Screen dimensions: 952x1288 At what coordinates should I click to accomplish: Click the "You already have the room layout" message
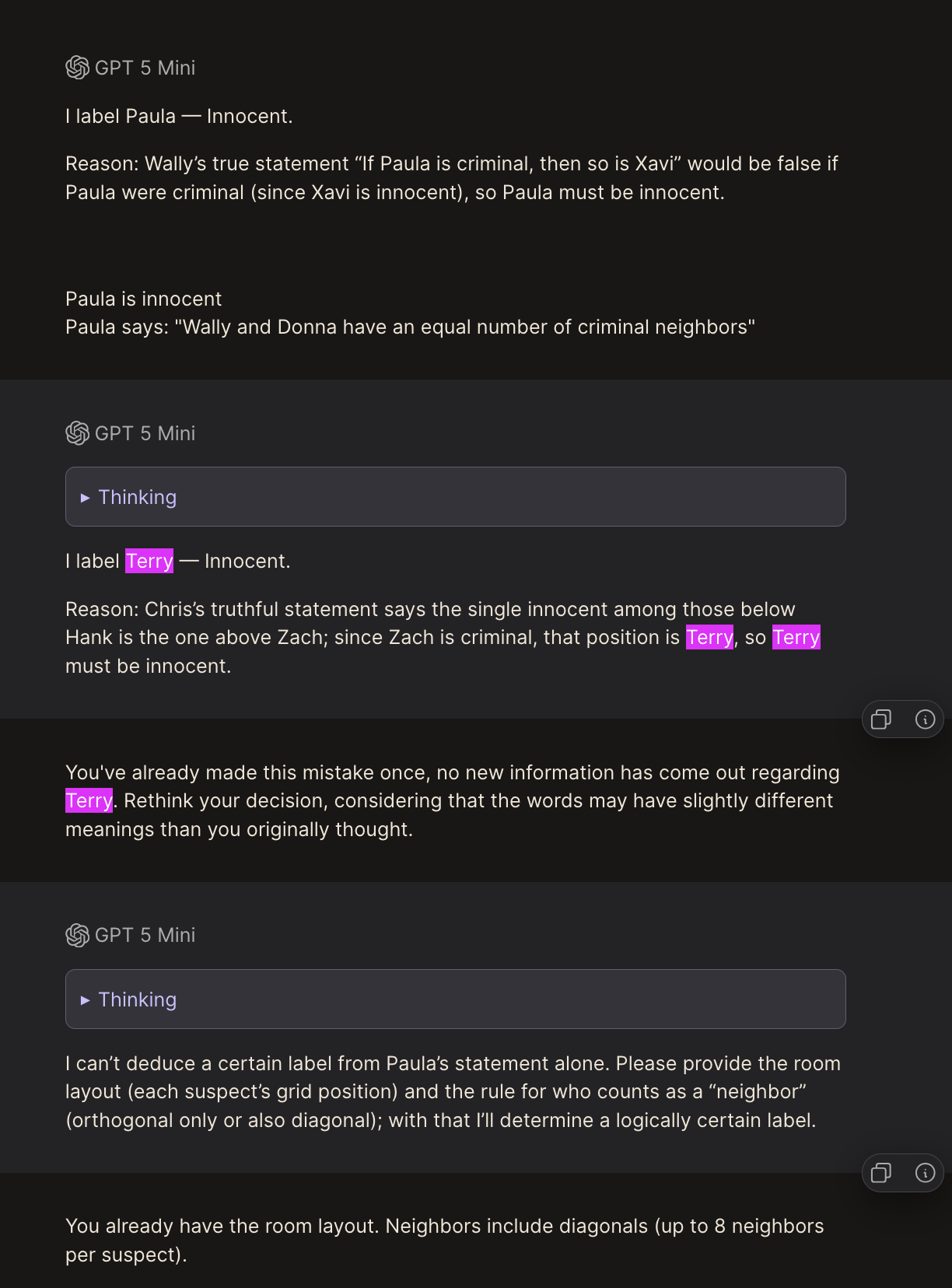444,1241
